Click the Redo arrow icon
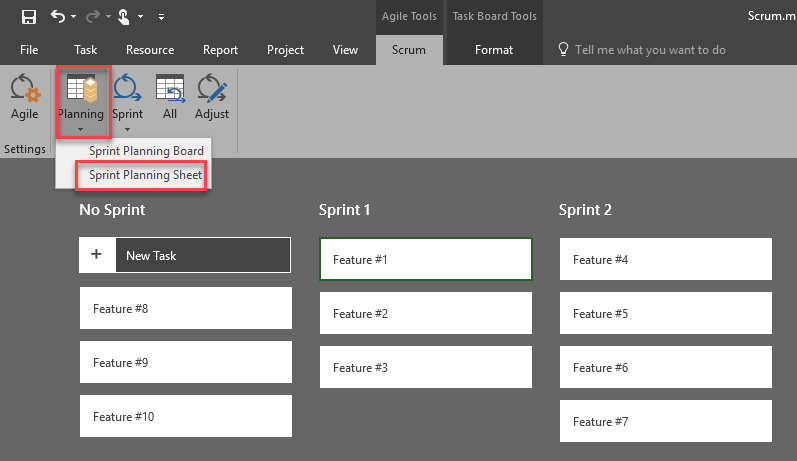 (x=95, y=16)
